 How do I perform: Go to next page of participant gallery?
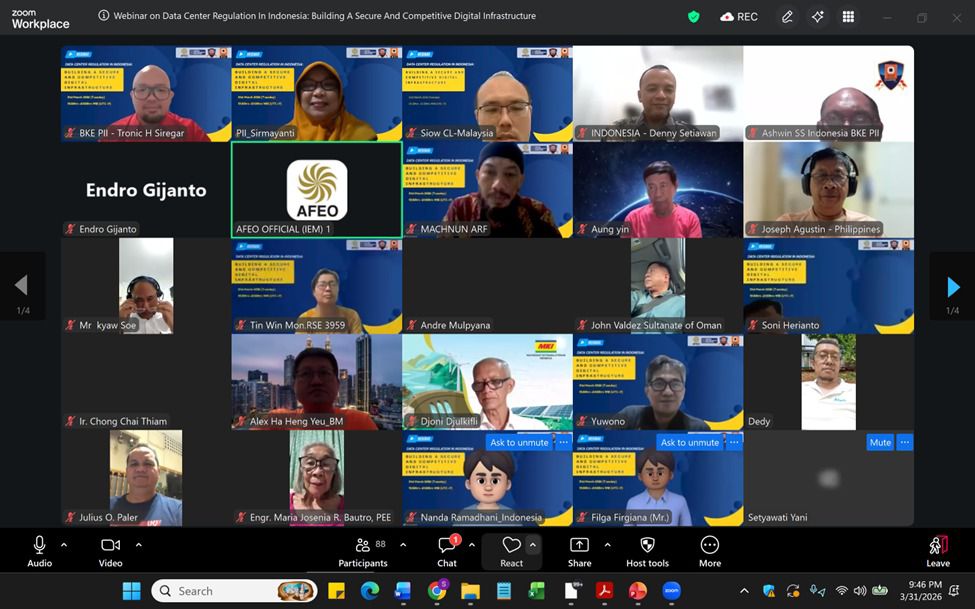coord(952,288)
